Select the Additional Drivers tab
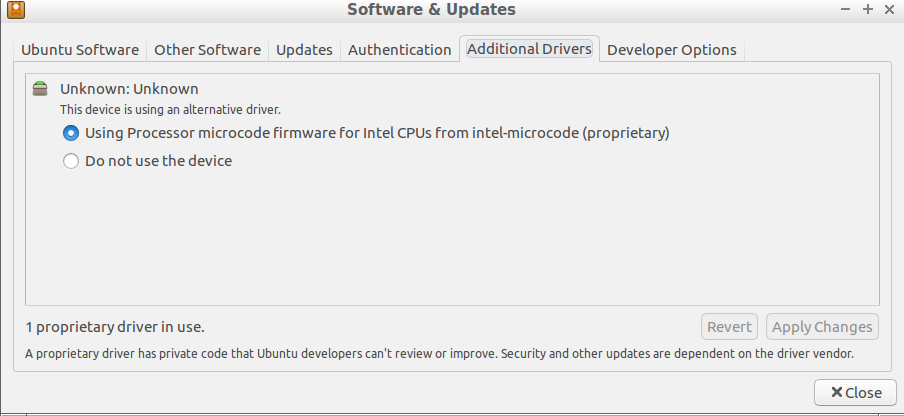The height and width of the screenshot is (416, 904). pos(529,48)
